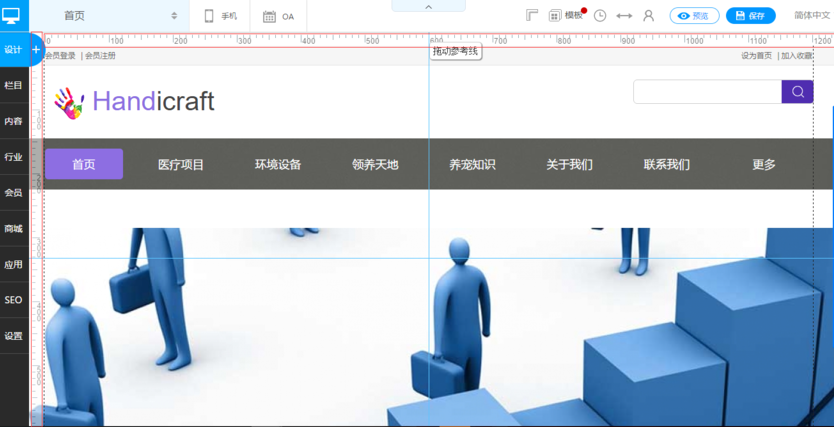Screen dimensions: 834x427
Task: Click the 设为首页 link
Action: [x=756, y=56]
